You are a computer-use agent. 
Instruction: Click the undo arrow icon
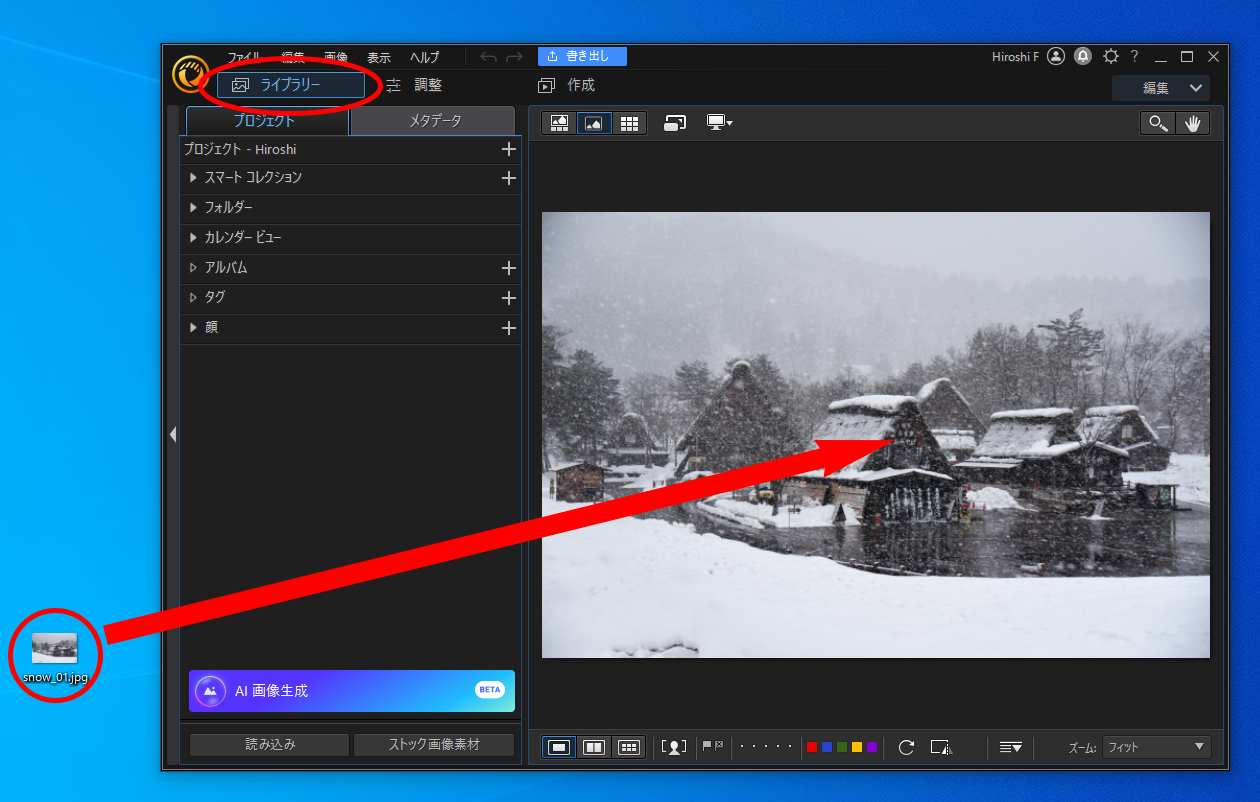pyautogui.click(x=488, y=57)
